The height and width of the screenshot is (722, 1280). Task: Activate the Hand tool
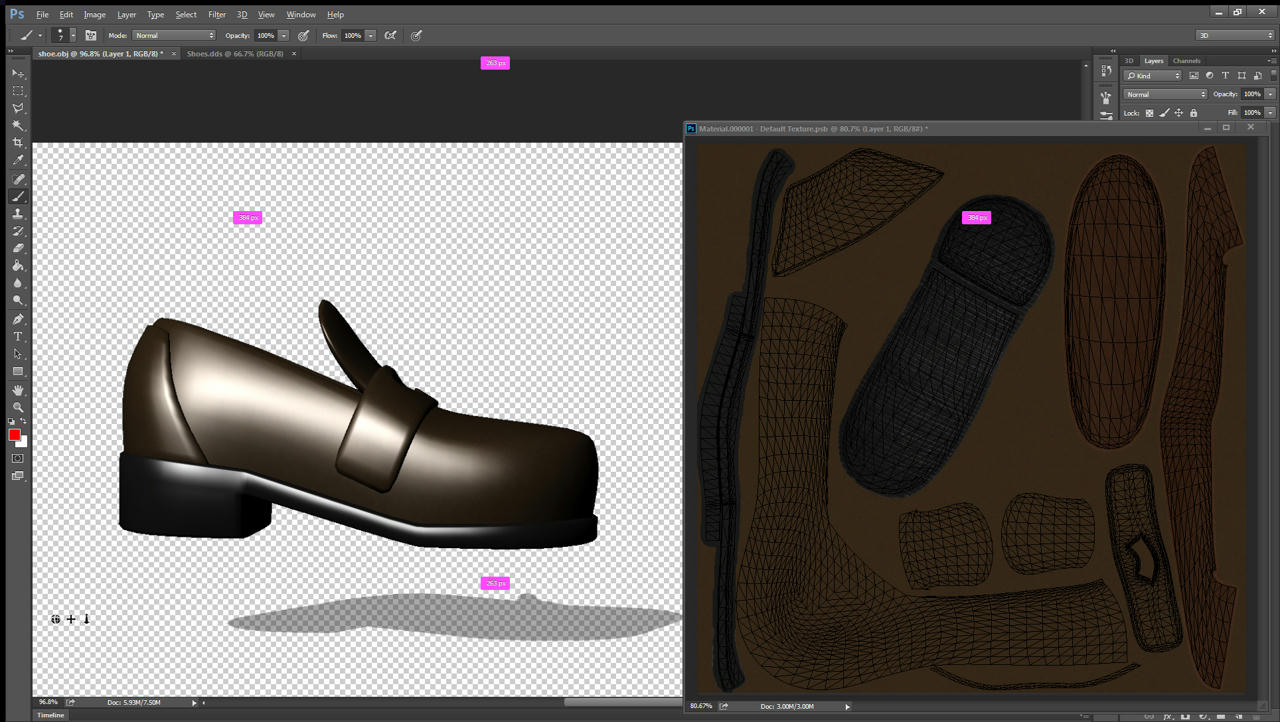pos(18,390)
